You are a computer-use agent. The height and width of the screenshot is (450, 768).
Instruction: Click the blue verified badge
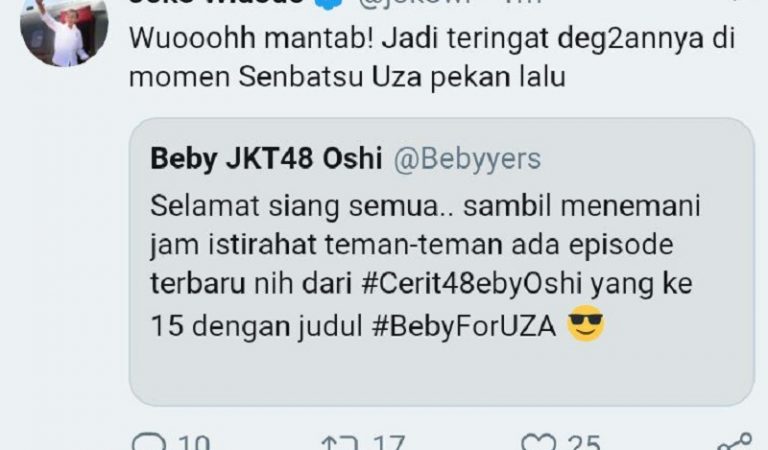coord(327,2)
